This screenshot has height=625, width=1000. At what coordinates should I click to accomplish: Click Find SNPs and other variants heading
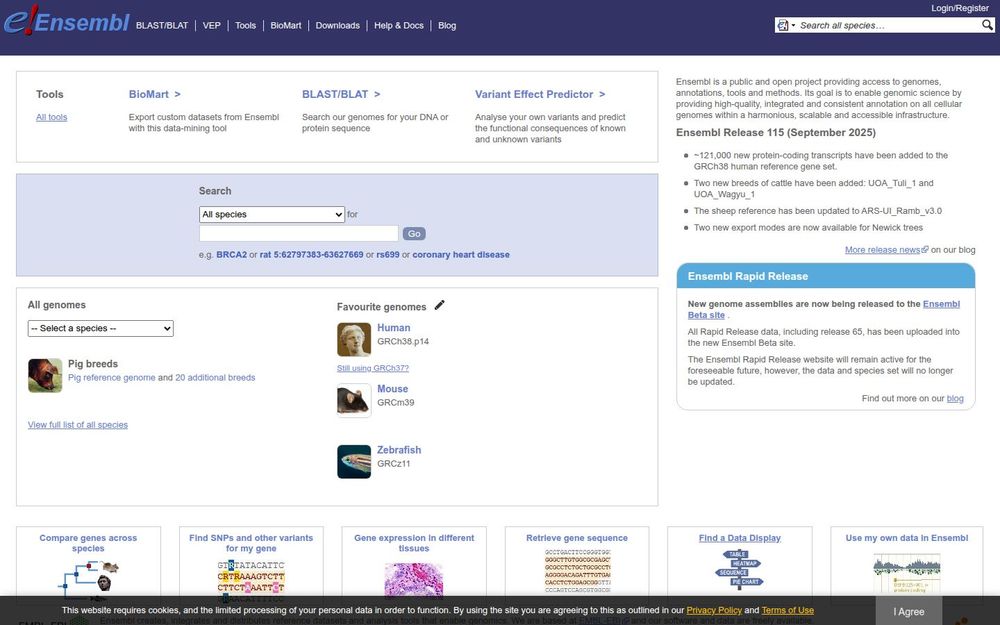click(251, 543)
